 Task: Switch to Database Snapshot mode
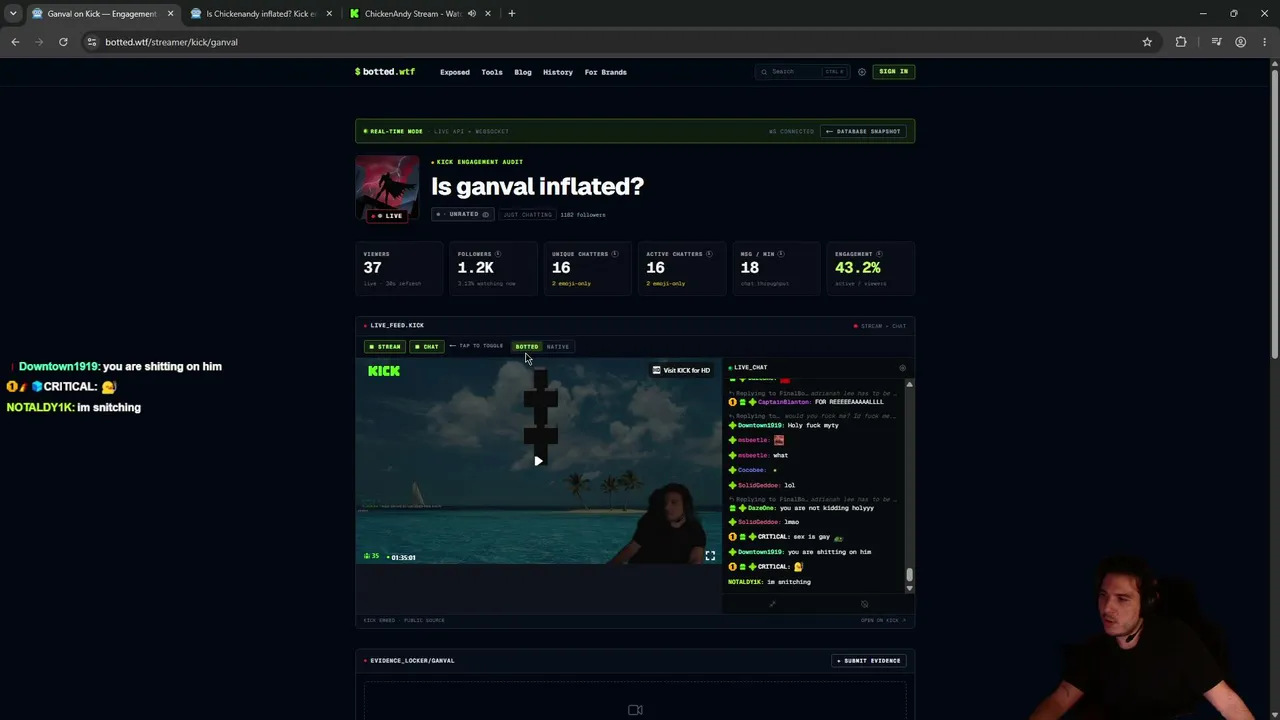(863, 131)
